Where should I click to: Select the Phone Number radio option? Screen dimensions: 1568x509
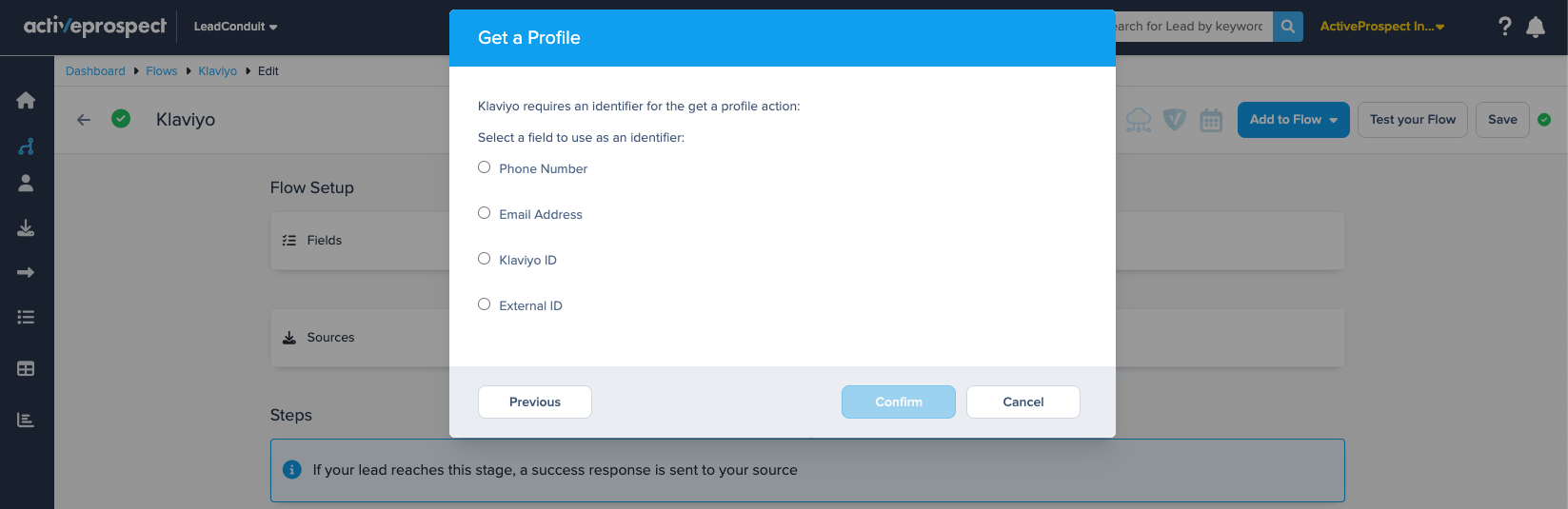pyautogui.click(x=485, y=167)
